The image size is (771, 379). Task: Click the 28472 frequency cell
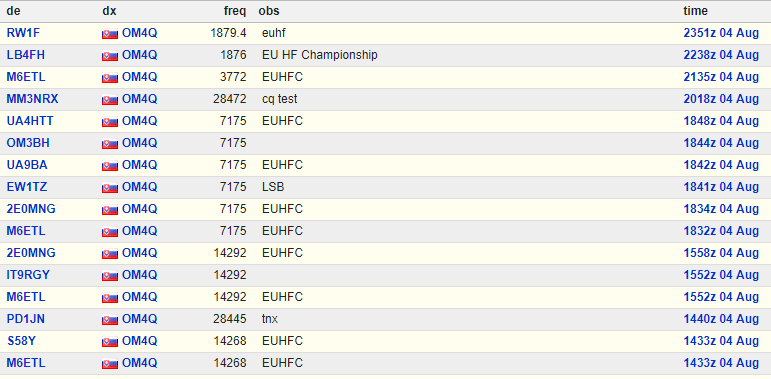tap(230, 99)
